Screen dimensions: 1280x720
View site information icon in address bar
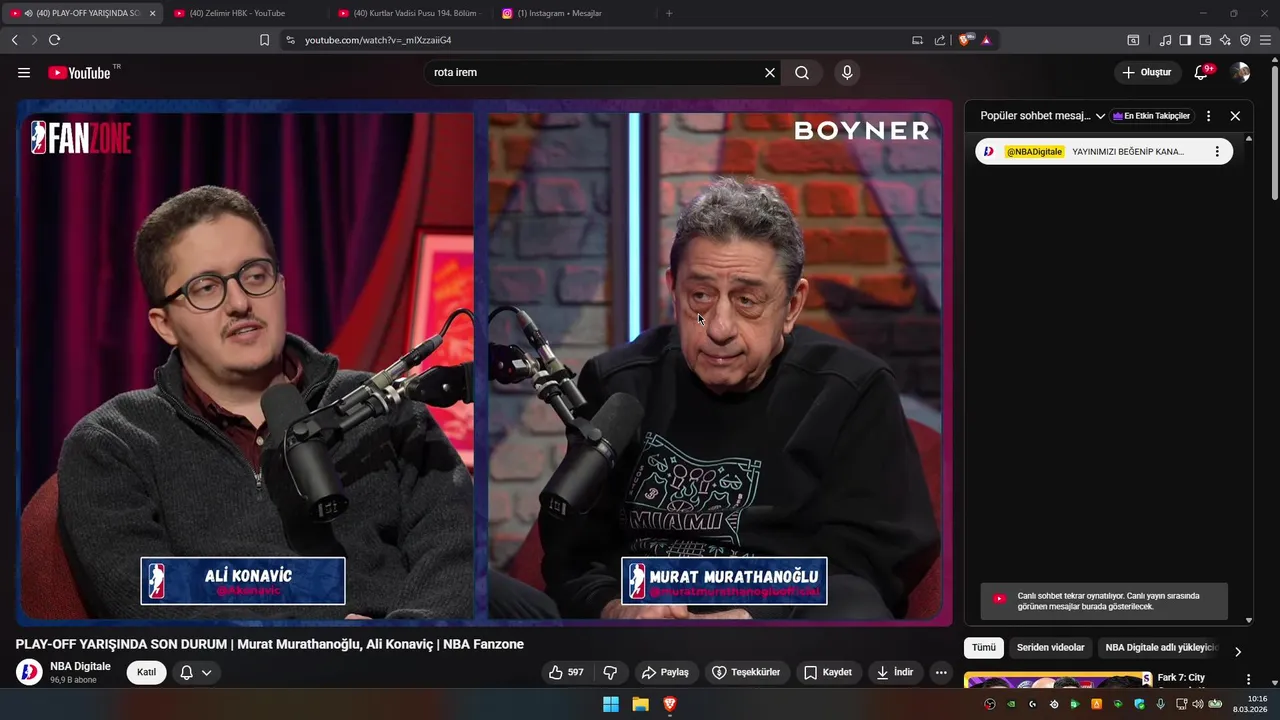(290, 40)
